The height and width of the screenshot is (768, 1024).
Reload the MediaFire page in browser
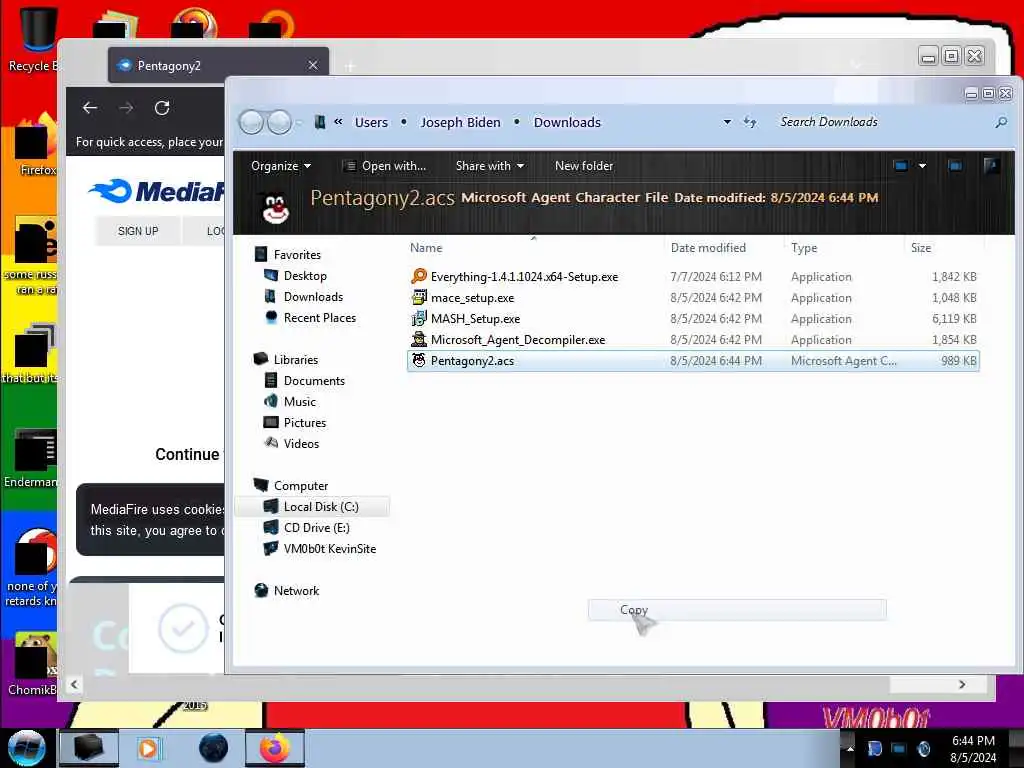pos(162,108)
